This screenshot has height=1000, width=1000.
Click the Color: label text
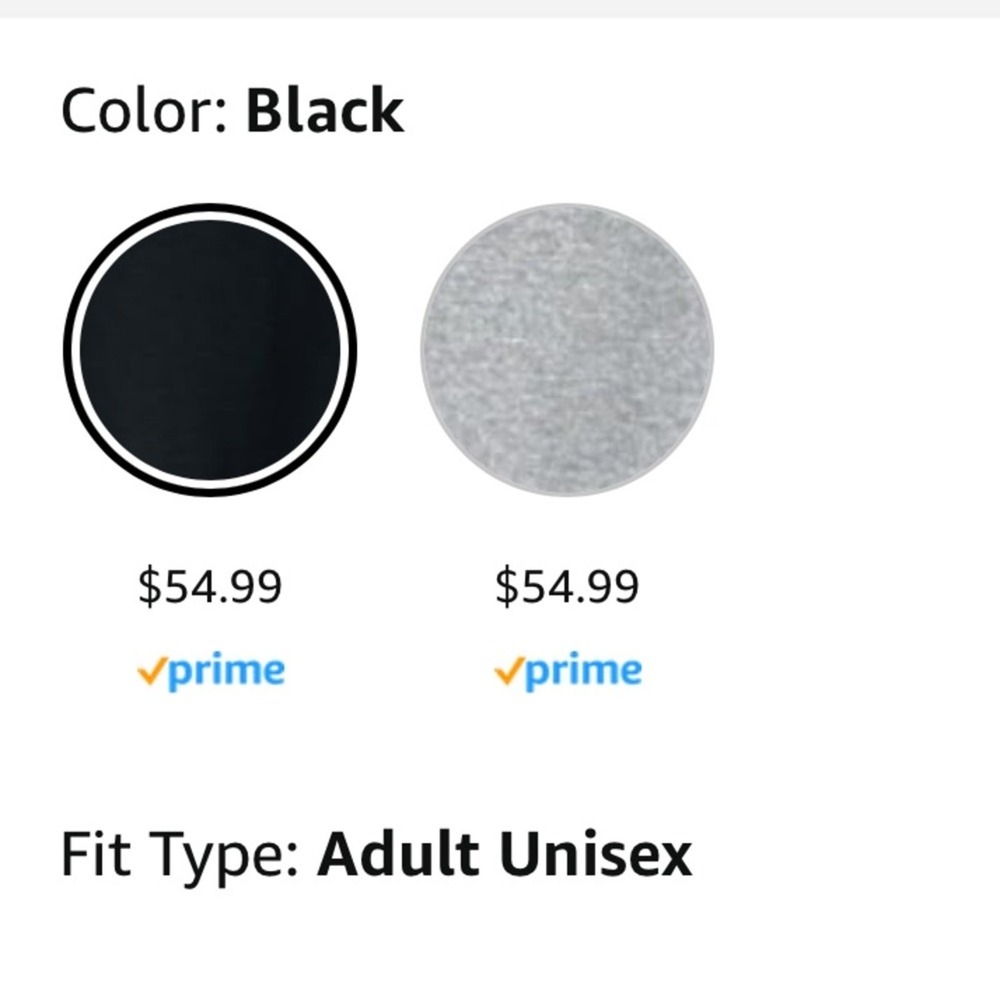coord(145,111)
